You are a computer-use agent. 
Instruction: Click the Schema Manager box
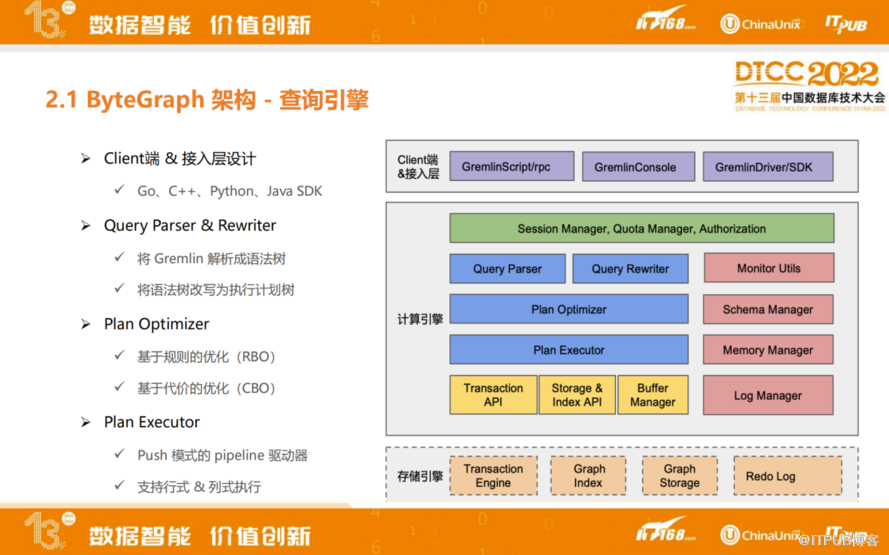pos(767,310)
